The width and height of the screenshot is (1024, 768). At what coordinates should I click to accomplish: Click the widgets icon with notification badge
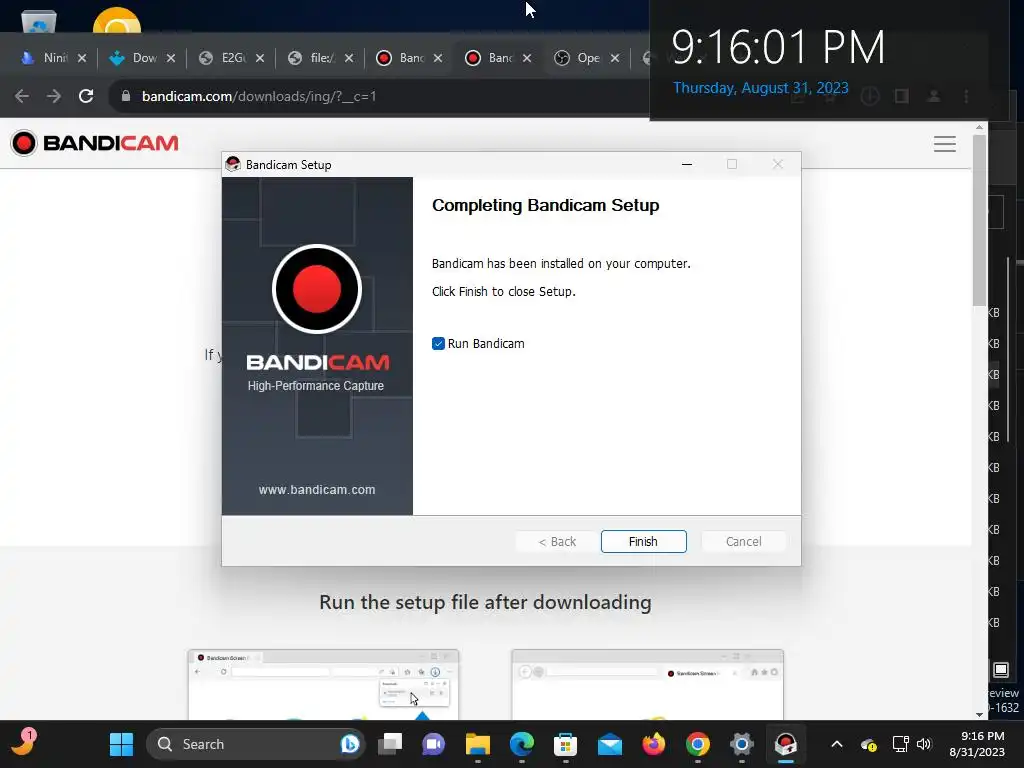(24, 743)
